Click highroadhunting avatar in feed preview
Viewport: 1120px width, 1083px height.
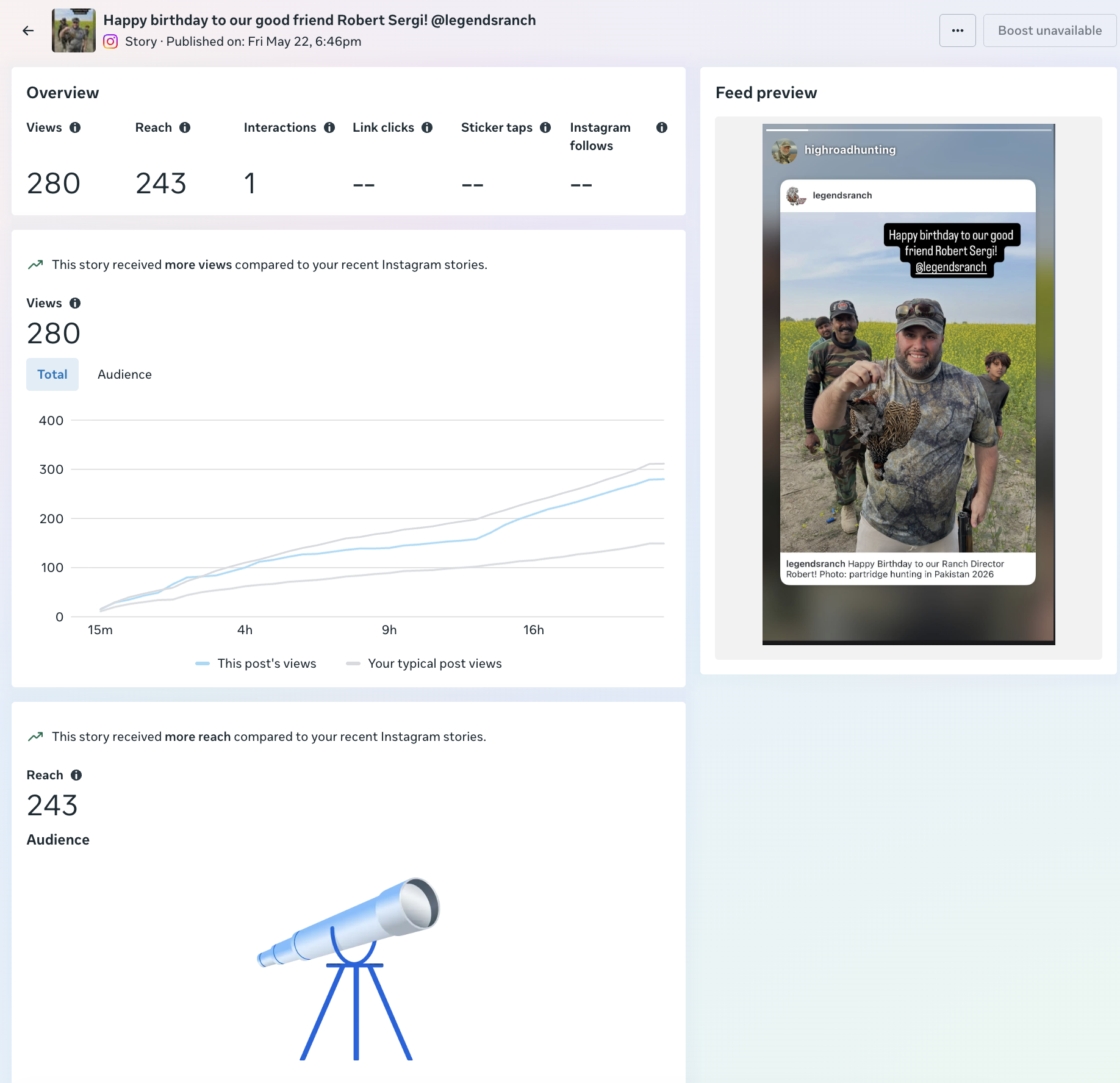tap(784, 151)
